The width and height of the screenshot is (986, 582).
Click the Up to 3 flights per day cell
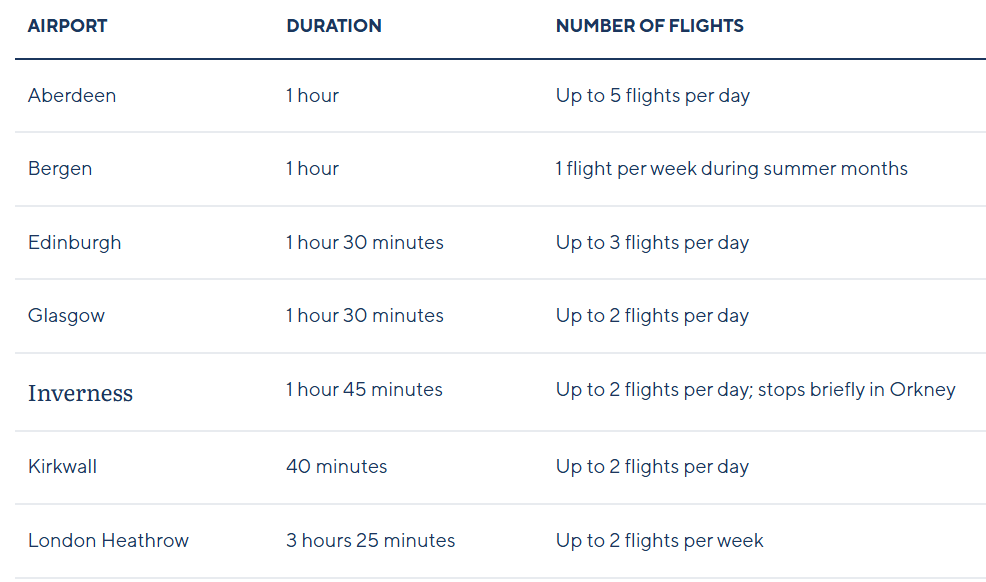pyautogui.click(x=652, y=243)
